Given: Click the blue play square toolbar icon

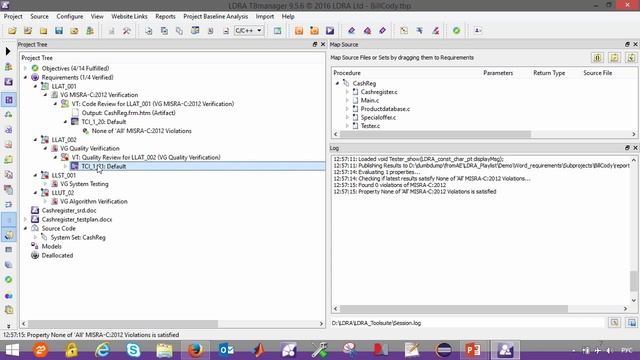Looking at the screenshot, I should 330,31.
